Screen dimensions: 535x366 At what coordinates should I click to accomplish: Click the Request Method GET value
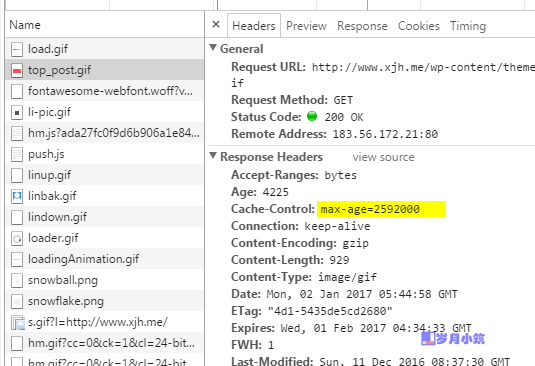coord(343,100)
